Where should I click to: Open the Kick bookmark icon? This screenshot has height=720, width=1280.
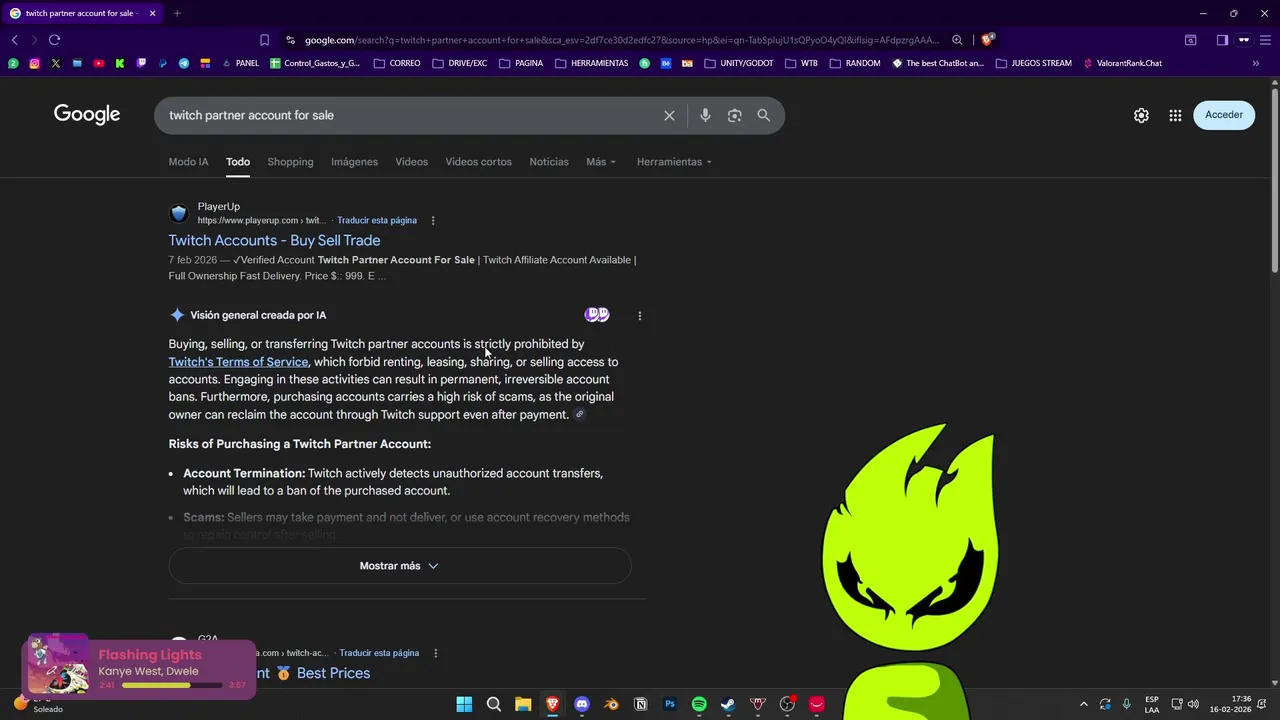(119, 63)
